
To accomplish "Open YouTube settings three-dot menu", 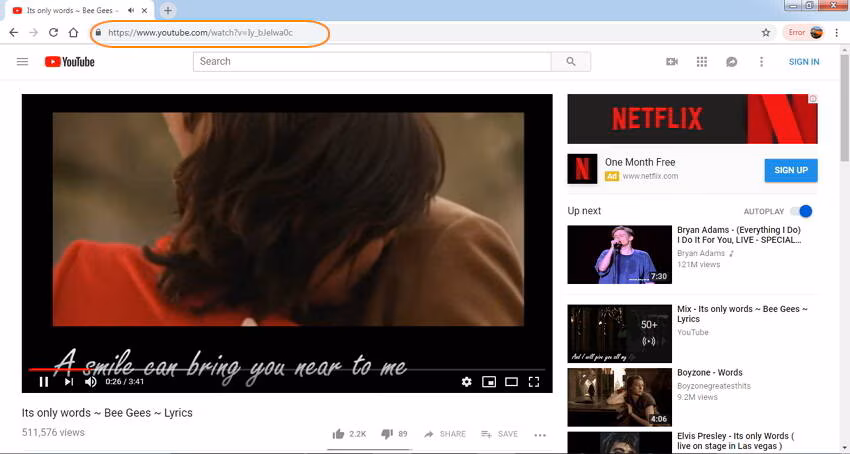I will click(761, 62).
